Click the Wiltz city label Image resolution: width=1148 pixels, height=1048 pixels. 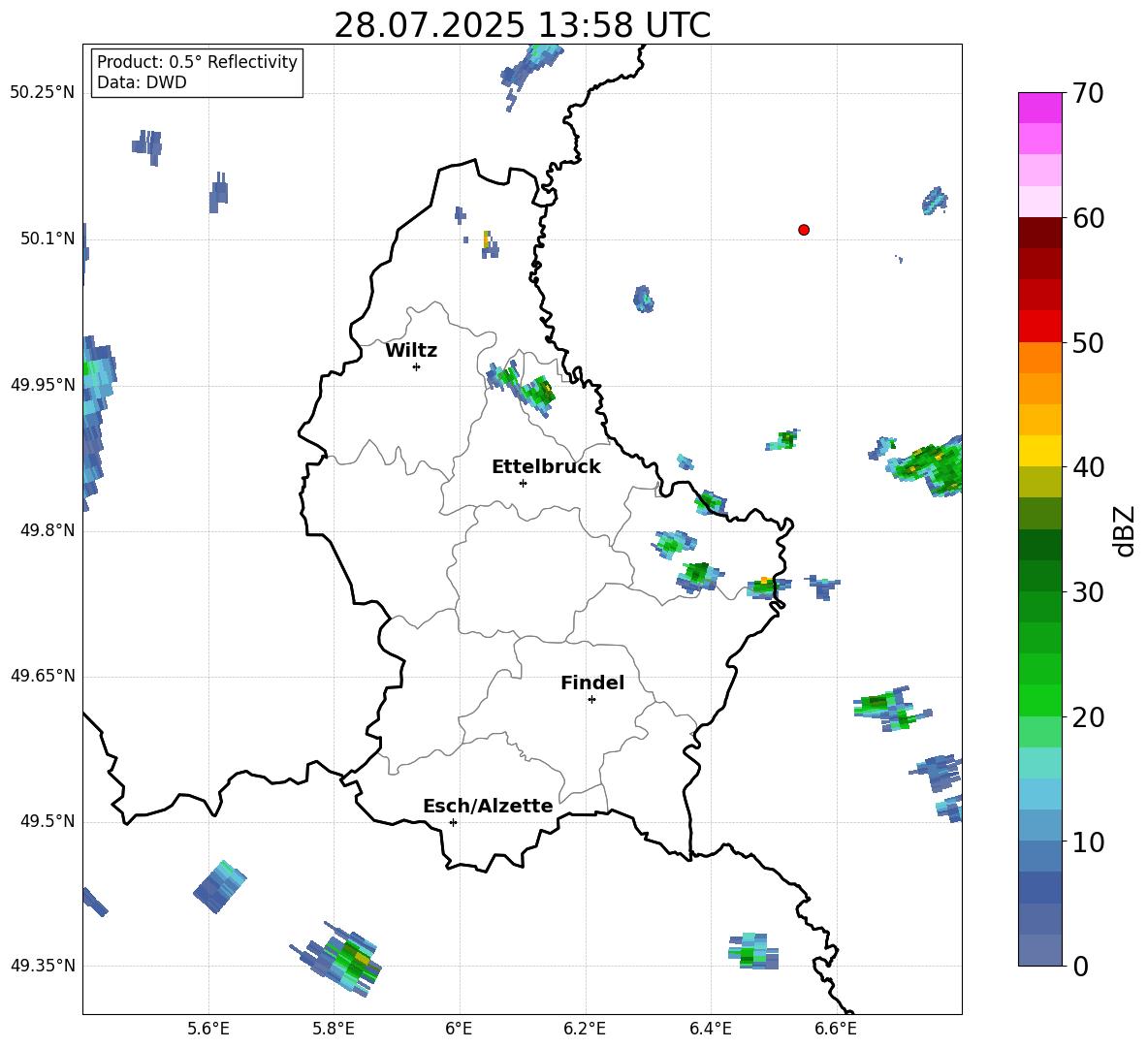pos(411,351)
